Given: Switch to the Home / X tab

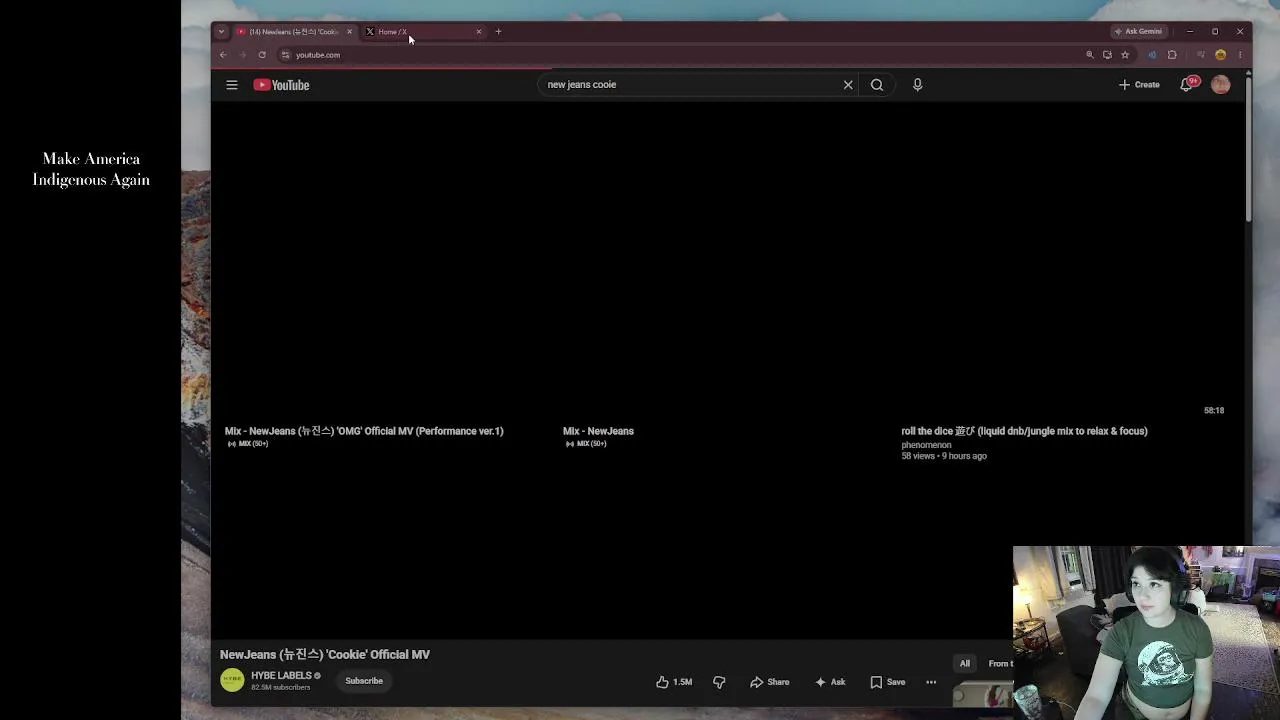Looking at the screenshot, I should click(423, 32).
